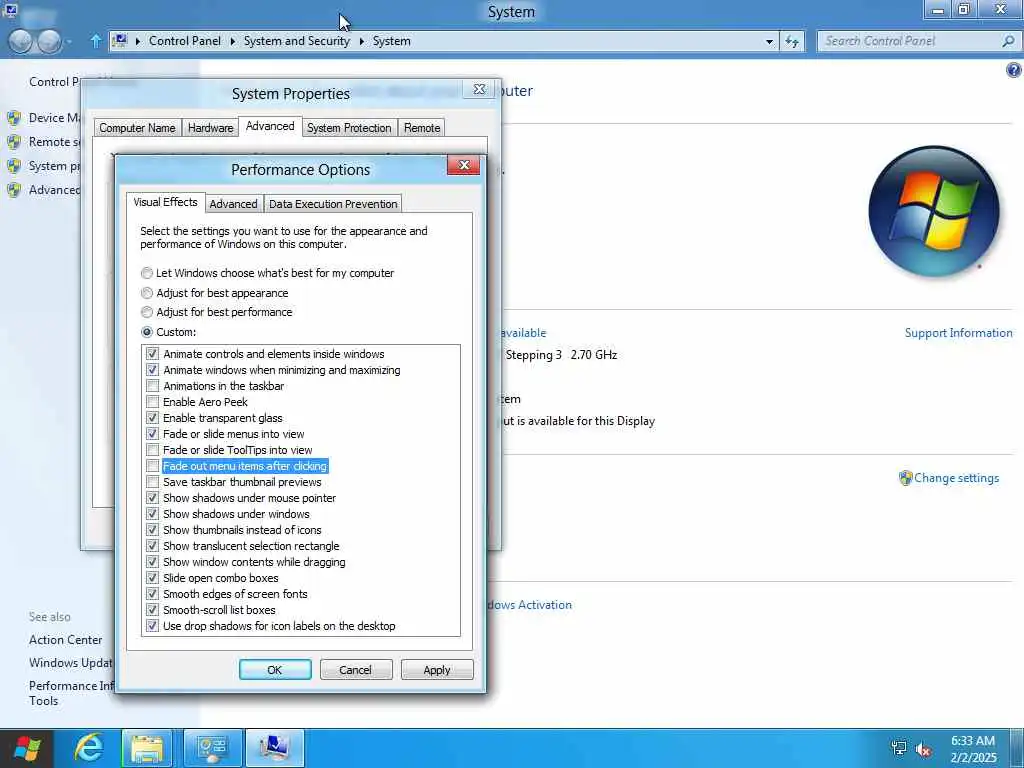Click the Back navigation arrow
The height and width of the screenshot is (768, 1024).
(x=20, y=41)
